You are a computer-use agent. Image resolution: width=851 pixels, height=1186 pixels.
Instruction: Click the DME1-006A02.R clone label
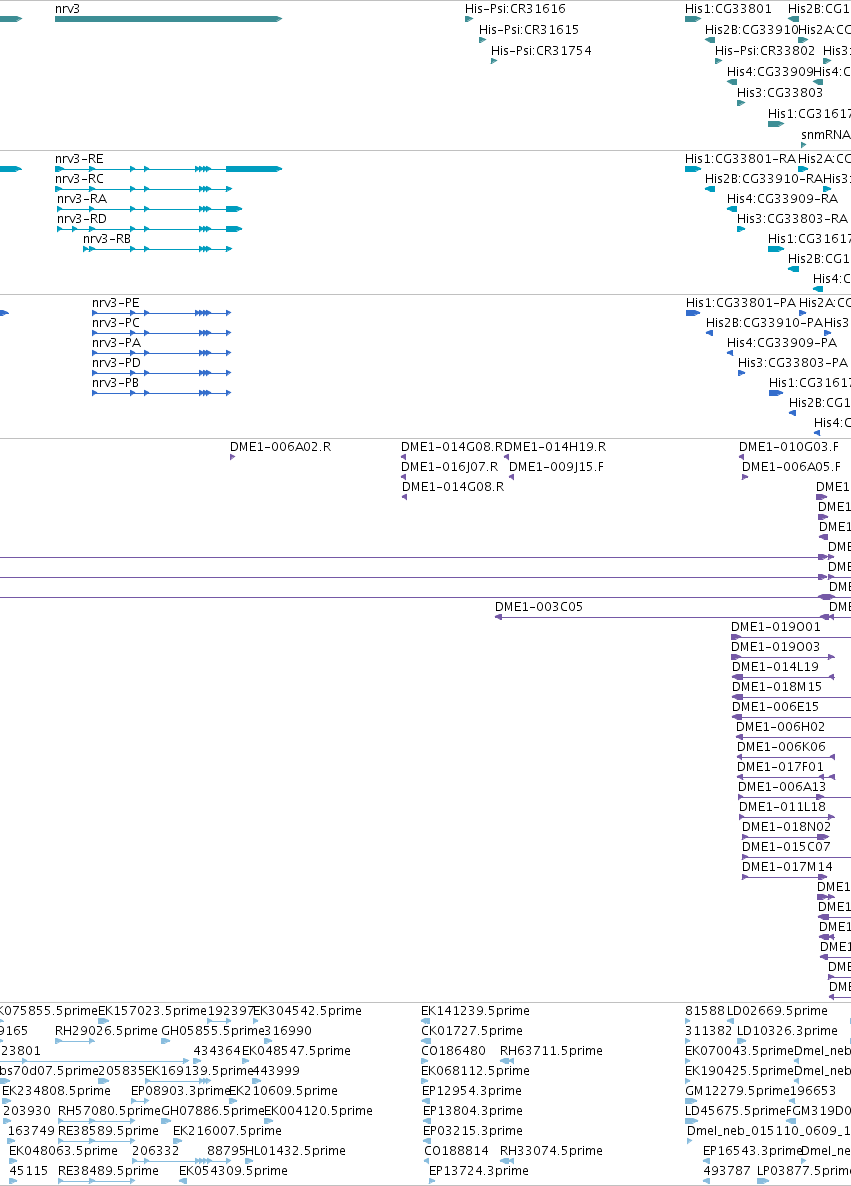(281, 447)
